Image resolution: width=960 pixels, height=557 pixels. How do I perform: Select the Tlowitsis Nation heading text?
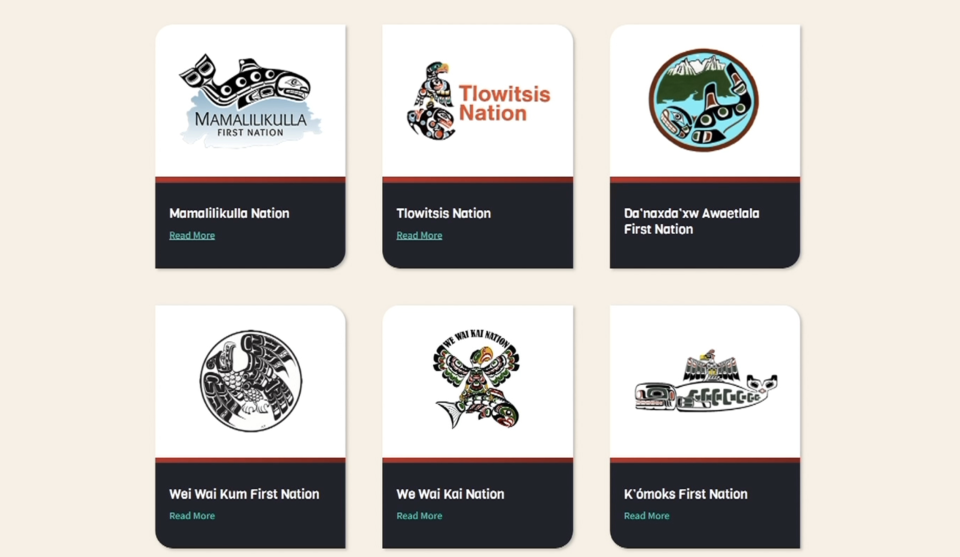coord(443,213)
